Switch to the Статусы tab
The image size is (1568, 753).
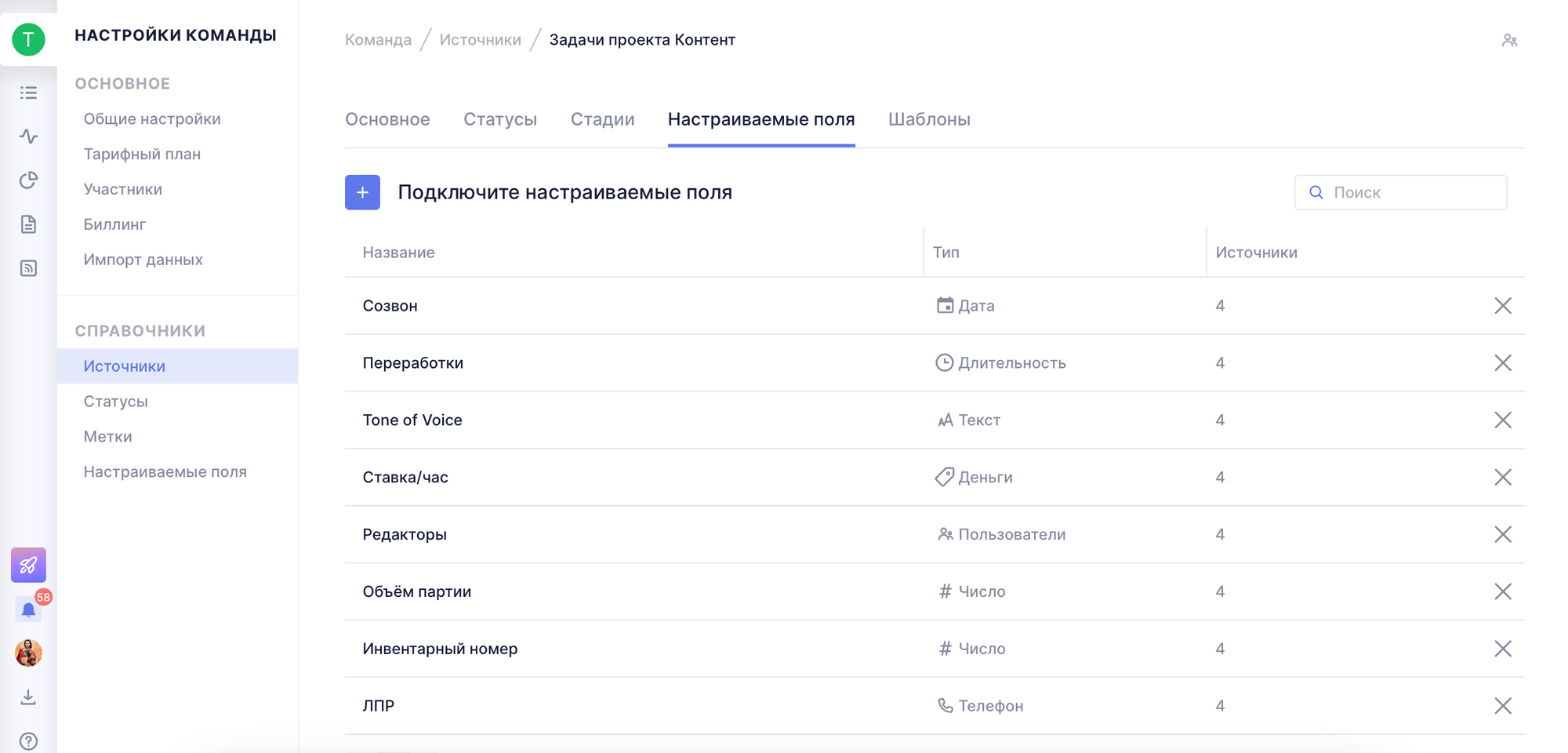[500, 119]
